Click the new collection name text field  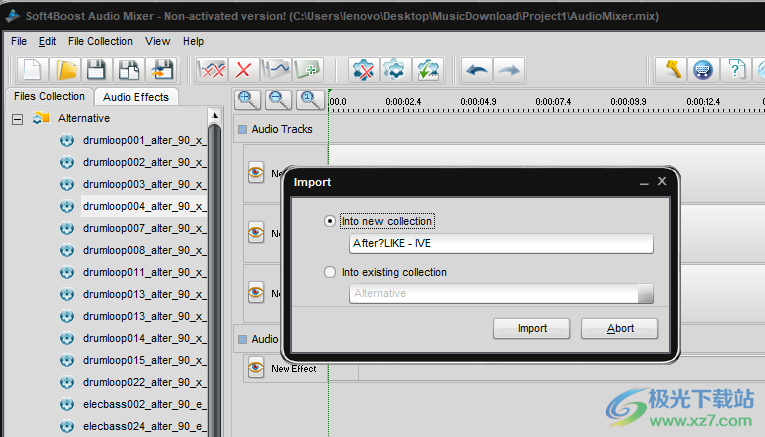point(500,244)
